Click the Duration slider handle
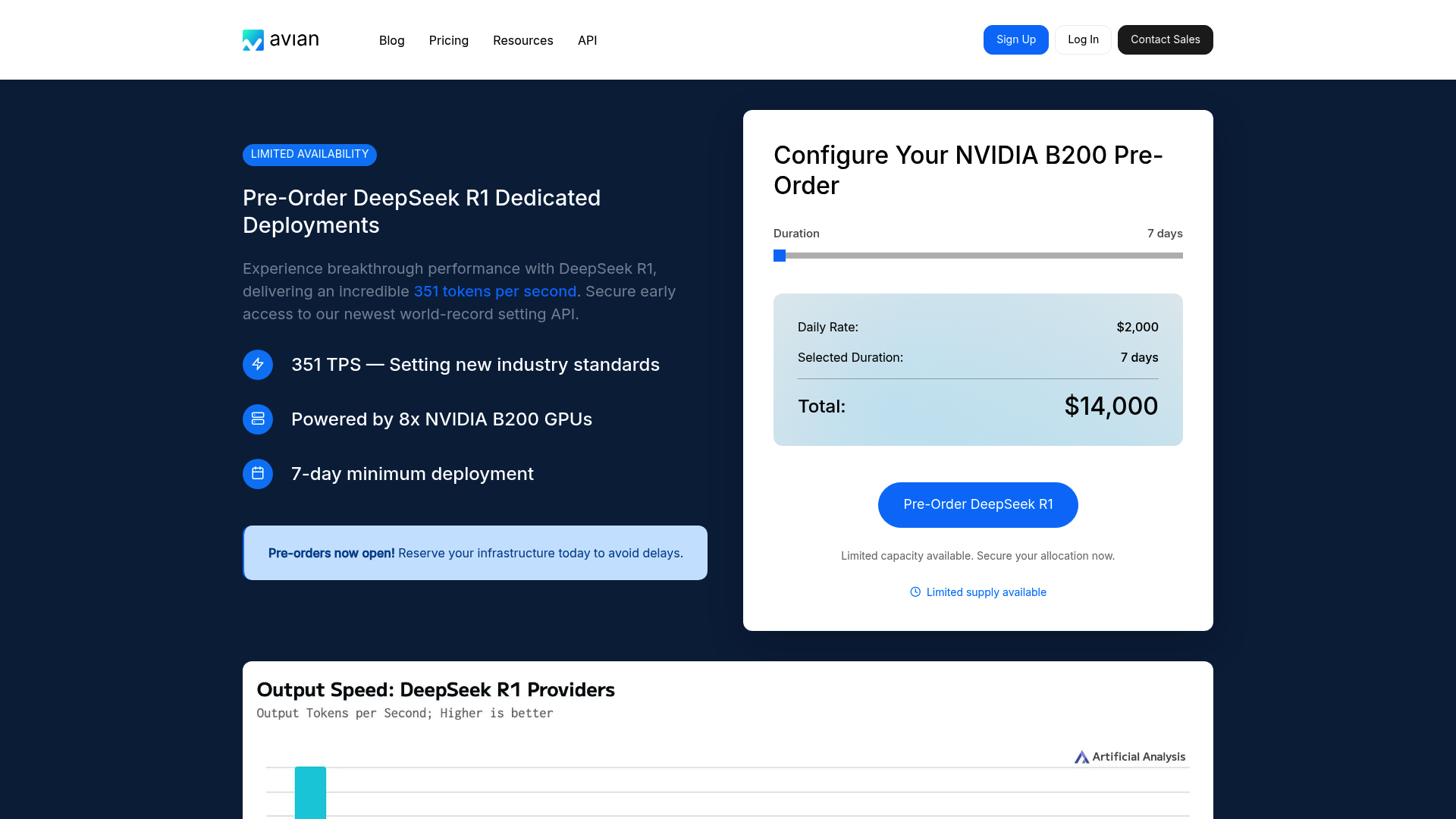The height and width of the screenshot is (819, 1456). [780, 256]
